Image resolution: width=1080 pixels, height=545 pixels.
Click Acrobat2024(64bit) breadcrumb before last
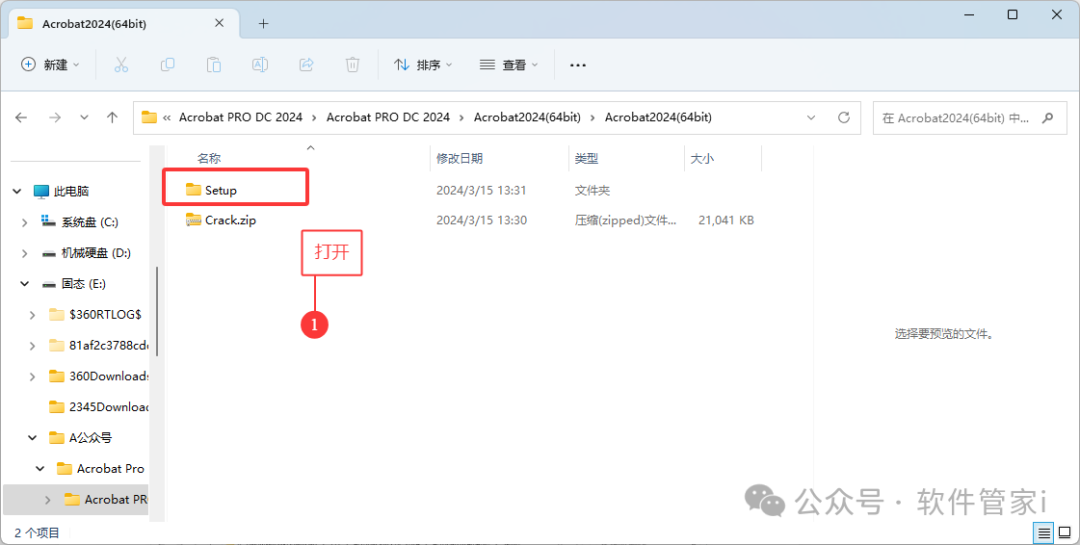[x=527, y=117]
